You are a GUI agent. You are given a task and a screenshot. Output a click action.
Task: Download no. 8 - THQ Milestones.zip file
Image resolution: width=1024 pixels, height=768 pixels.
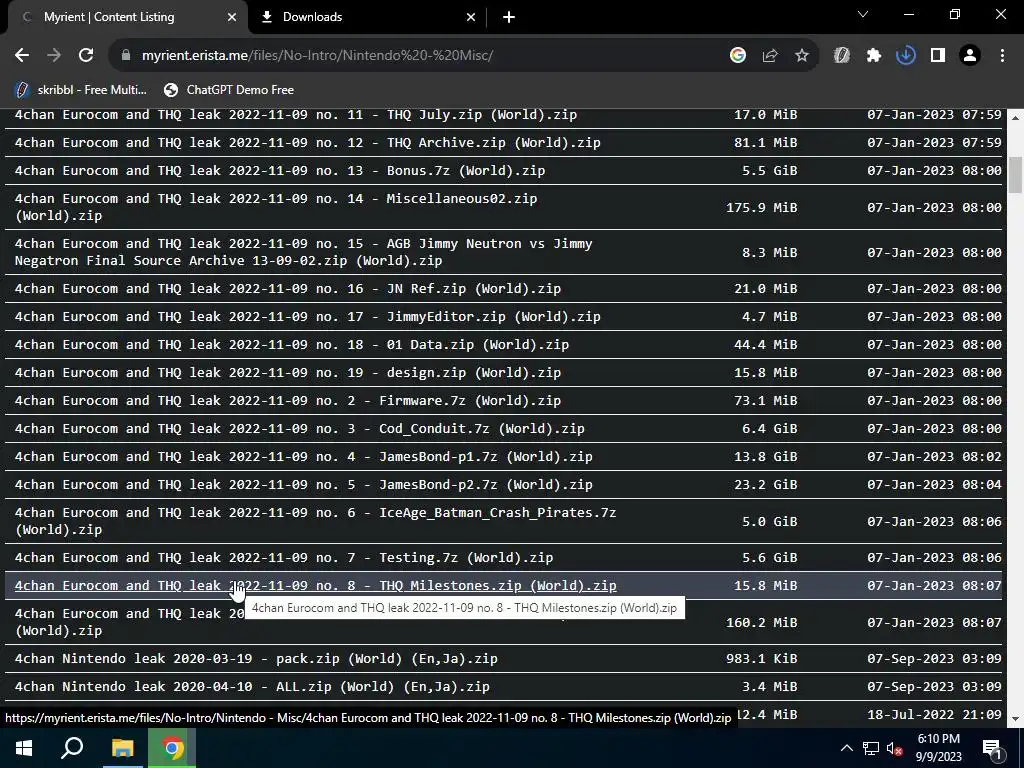point(315,586)
